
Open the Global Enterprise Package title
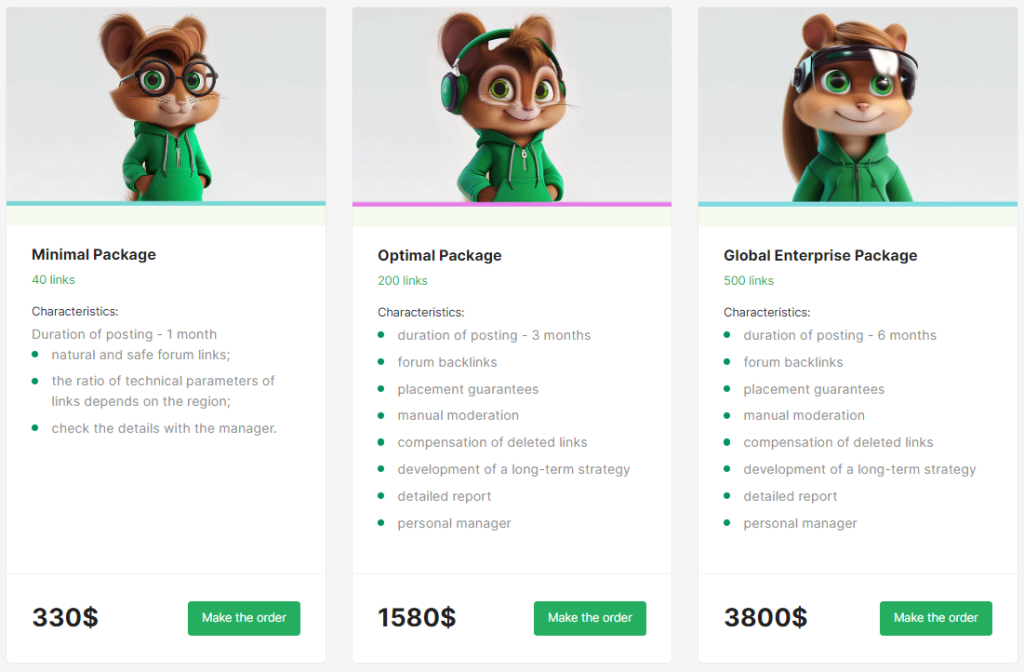820,256
